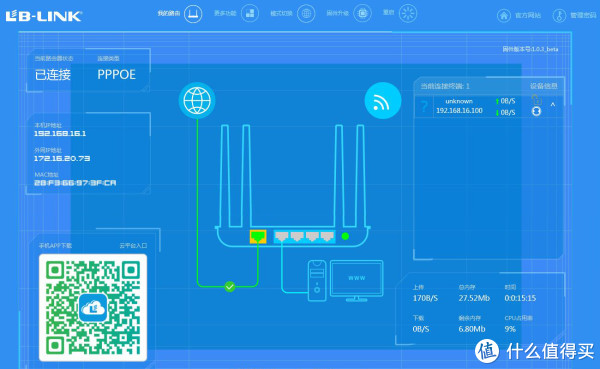Click the LB-LINK logo
The image size is (600, 369).
(44, 16)
